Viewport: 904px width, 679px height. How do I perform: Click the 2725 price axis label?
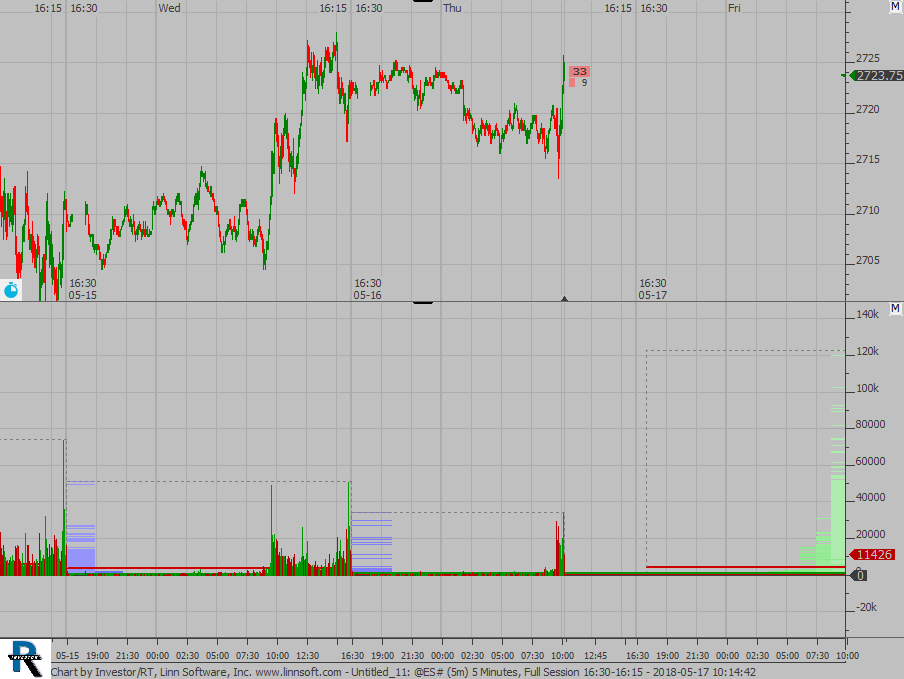(868, 58)
